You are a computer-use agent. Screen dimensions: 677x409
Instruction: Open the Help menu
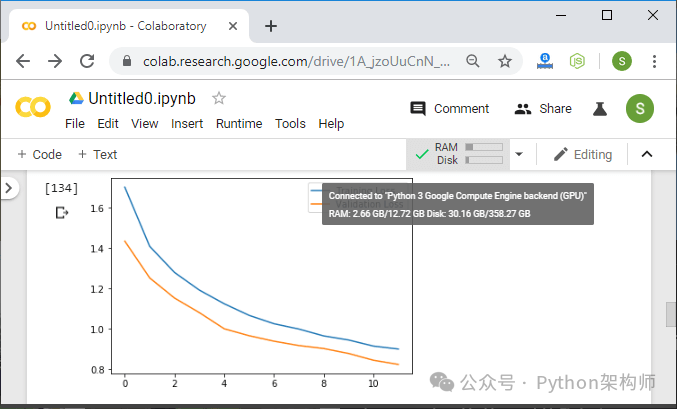click(331, 124)
